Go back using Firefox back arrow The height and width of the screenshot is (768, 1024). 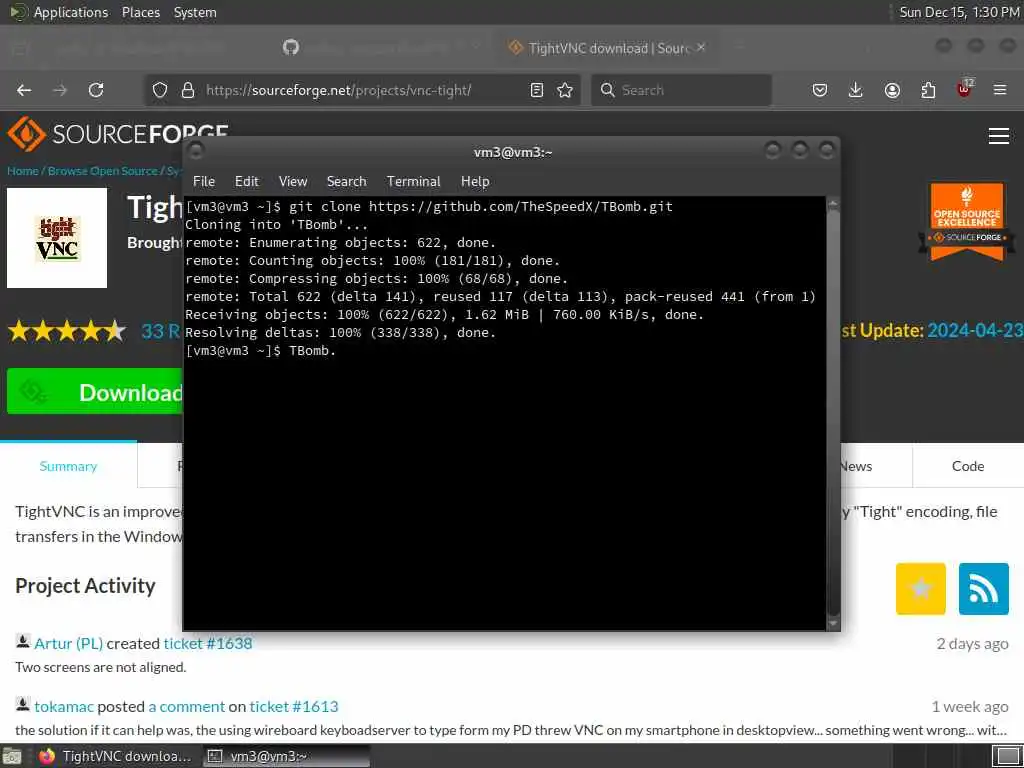point(24,90)
